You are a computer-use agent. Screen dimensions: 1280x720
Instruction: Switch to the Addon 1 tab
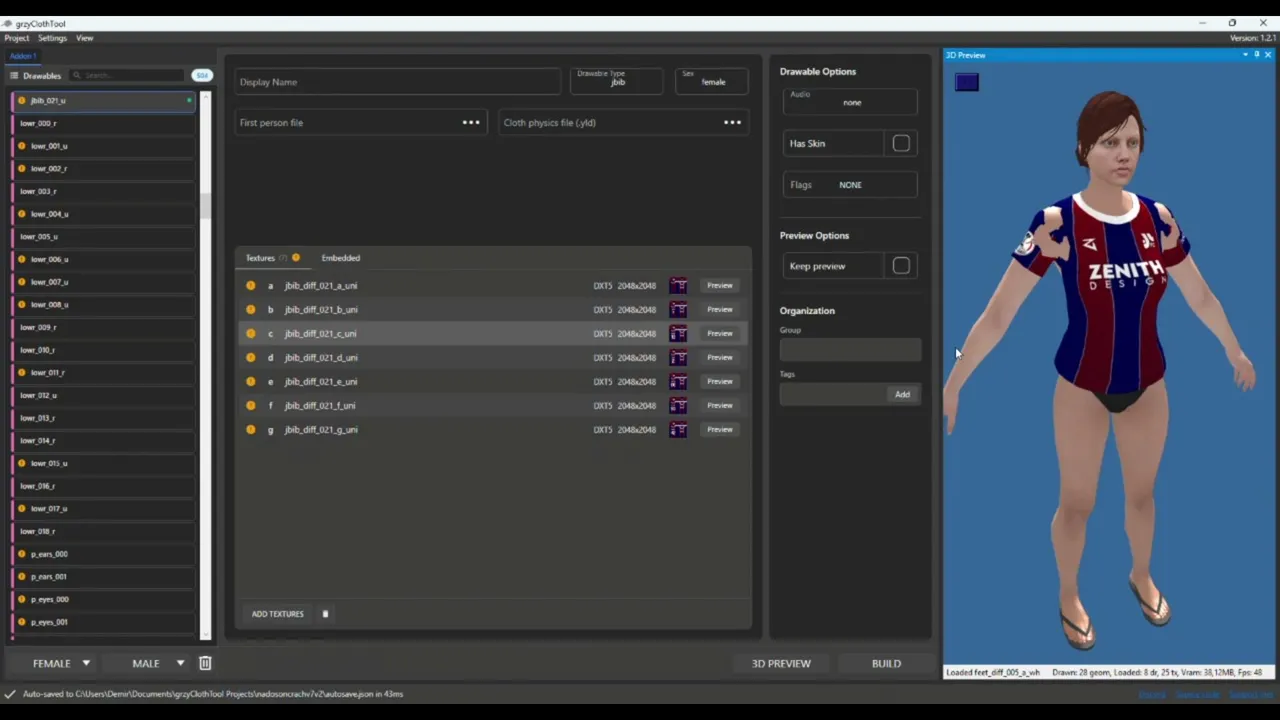[22, 56]
